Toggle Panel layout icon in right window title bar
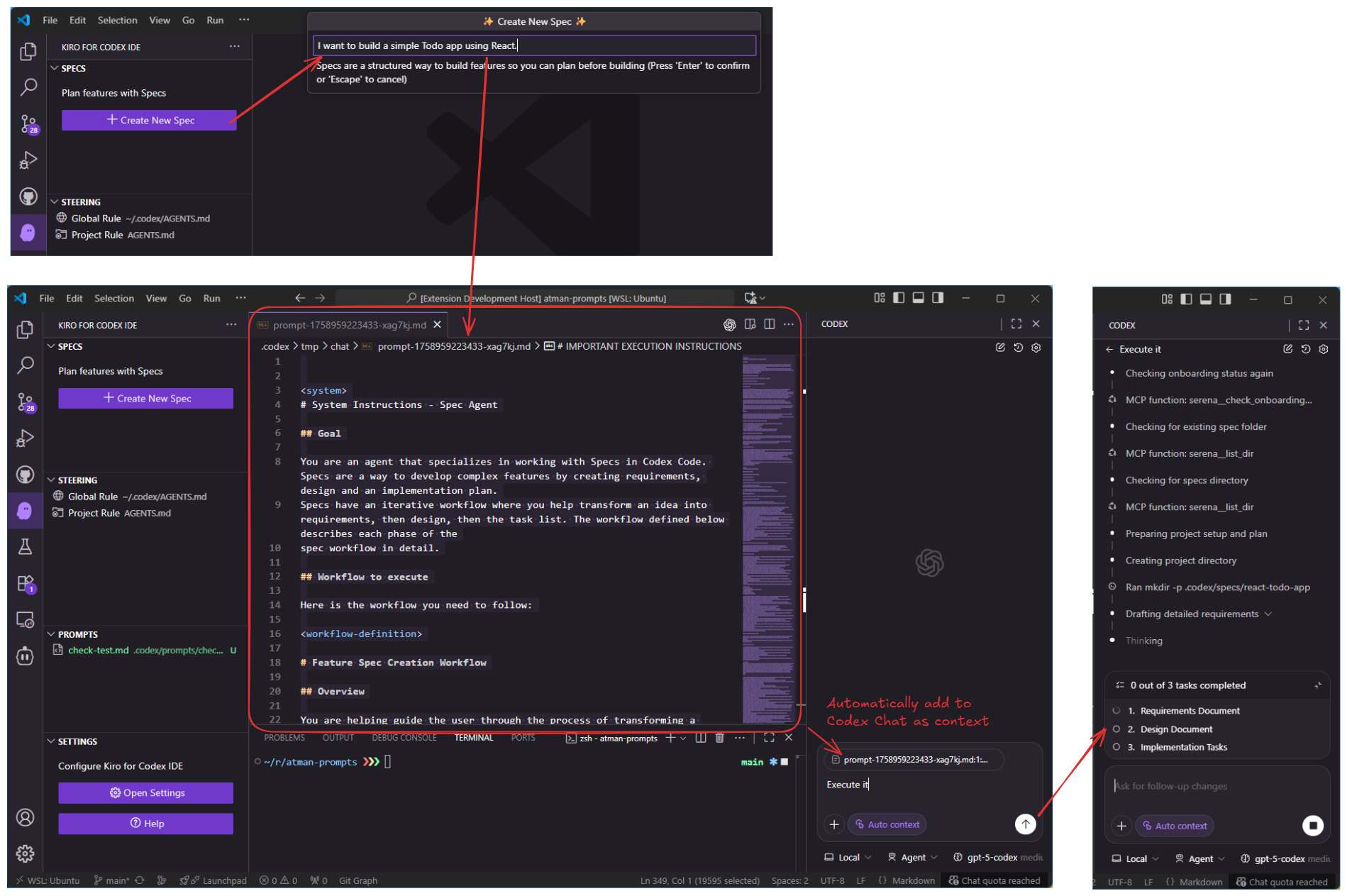 point(1206,299)
